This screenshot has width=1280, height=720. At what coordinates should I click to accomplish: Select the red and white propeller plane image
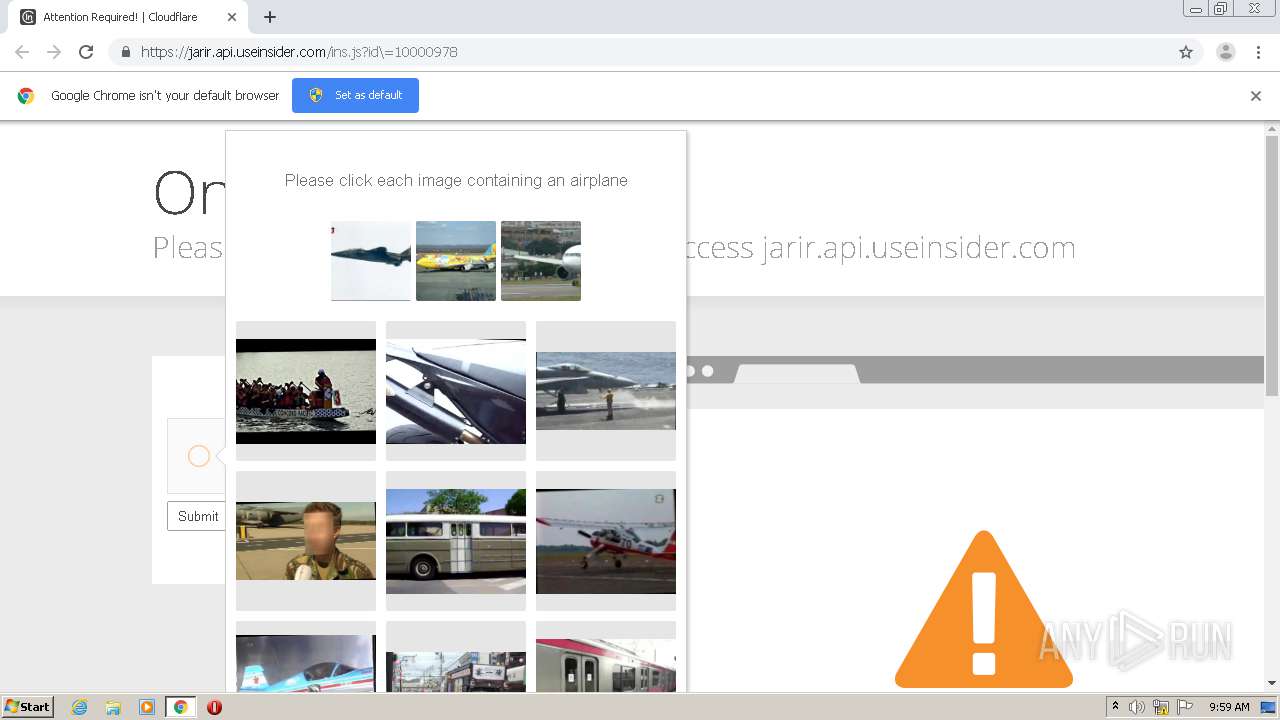coord(606,541)
